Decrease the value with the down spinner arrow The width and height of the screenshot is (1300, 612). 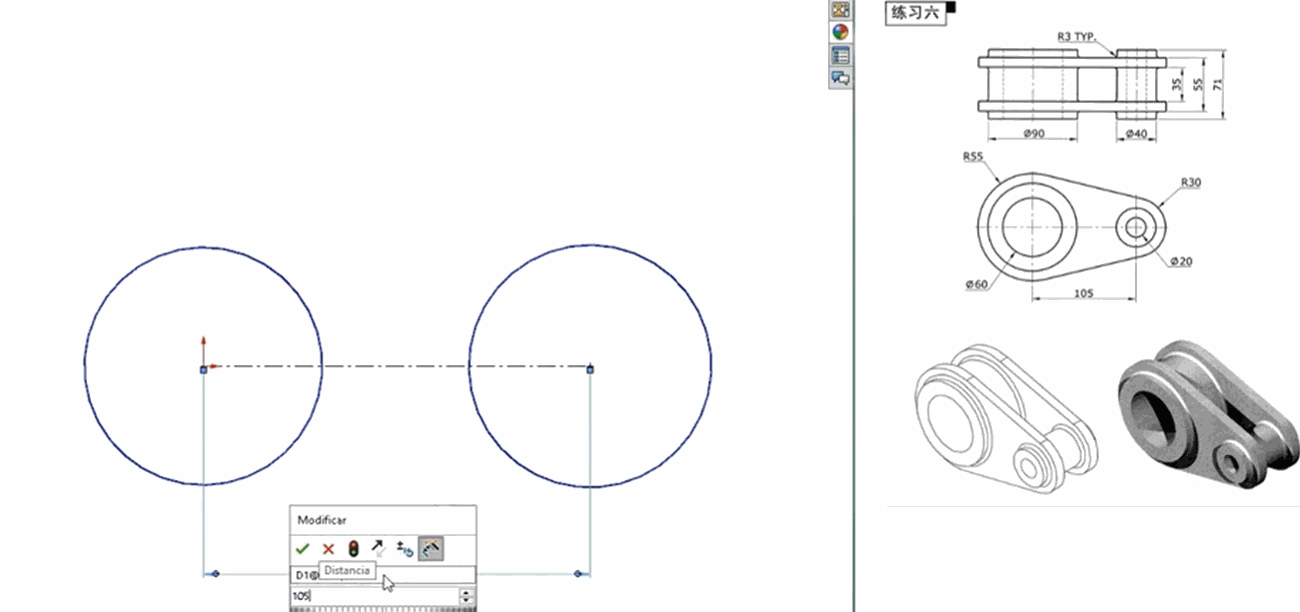pos(467,600)
